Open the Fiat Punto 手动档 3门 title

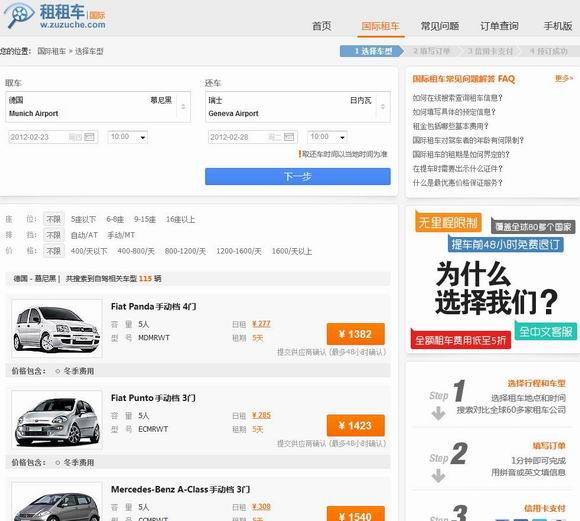[x=153, y=398]
